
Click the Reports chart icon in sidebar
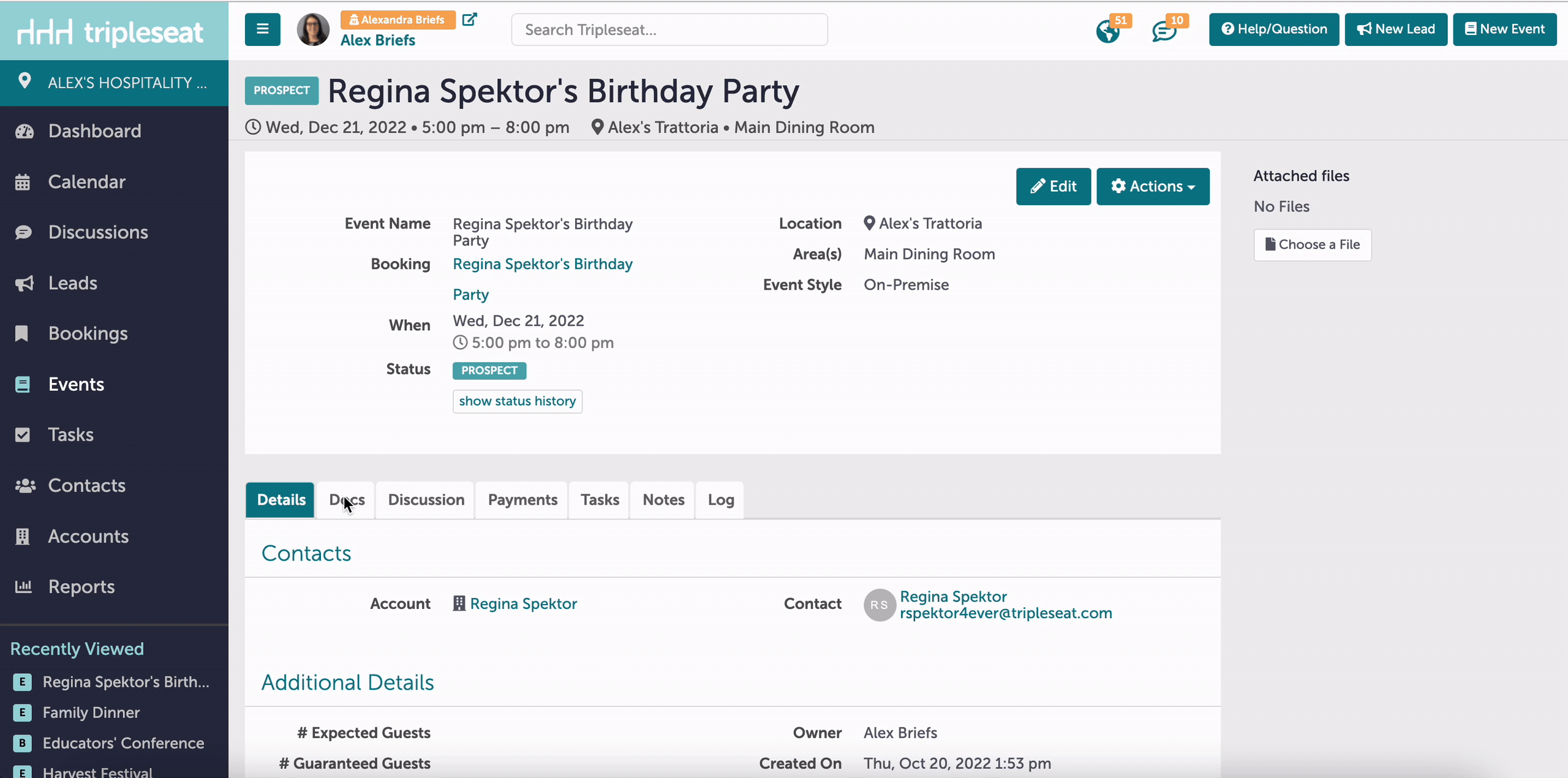pyautogui.click(x=23, y=586)
